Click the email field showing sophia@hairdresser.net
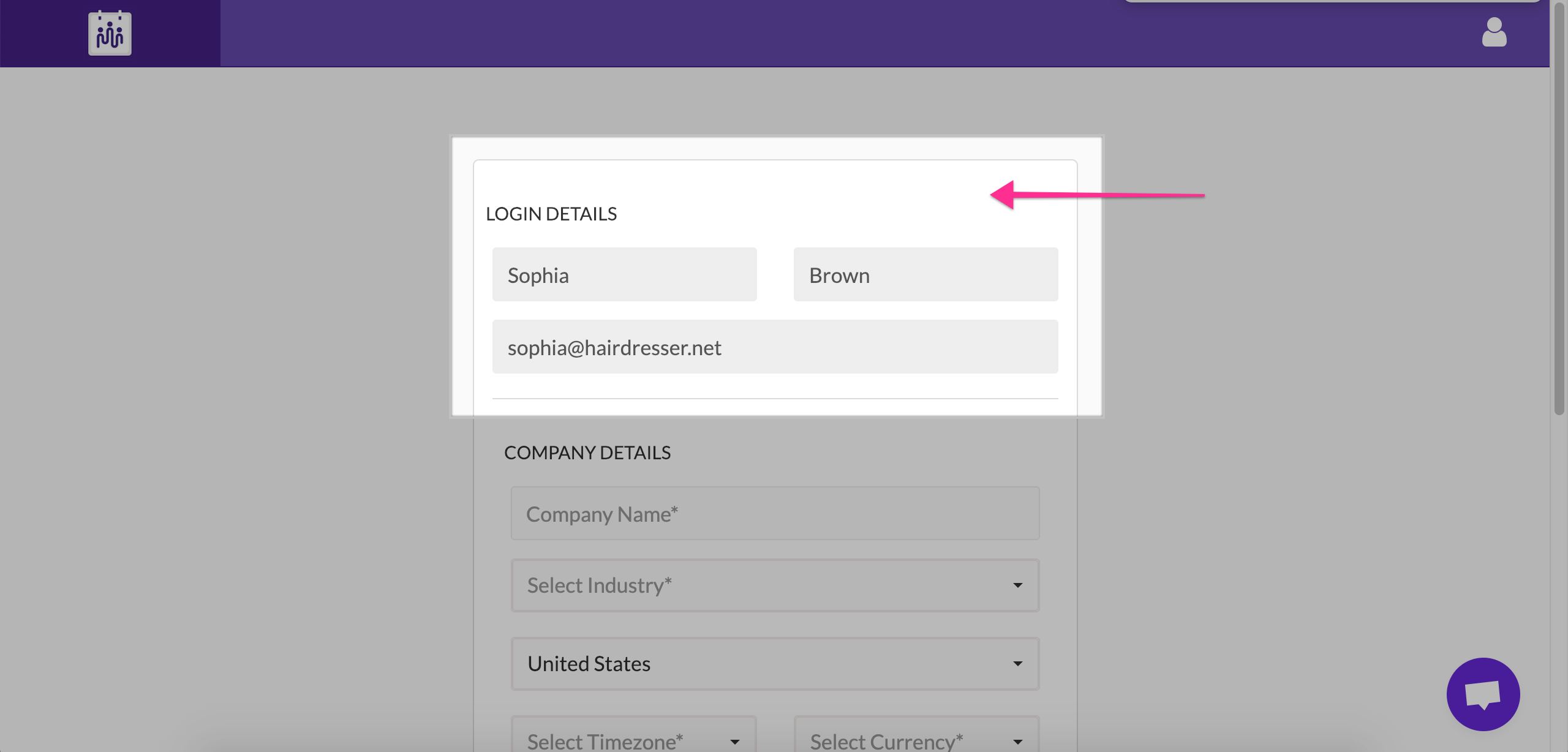 click(x=775, y=347)
